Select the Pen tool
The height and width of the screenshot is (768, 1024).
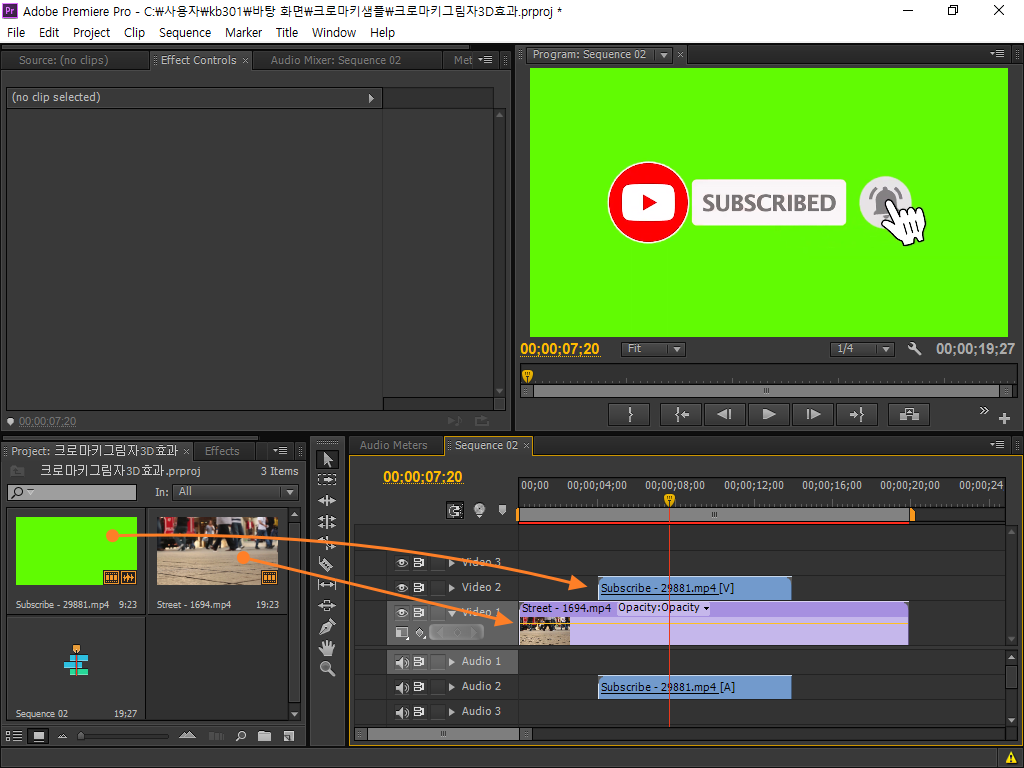tap(327, 627)
